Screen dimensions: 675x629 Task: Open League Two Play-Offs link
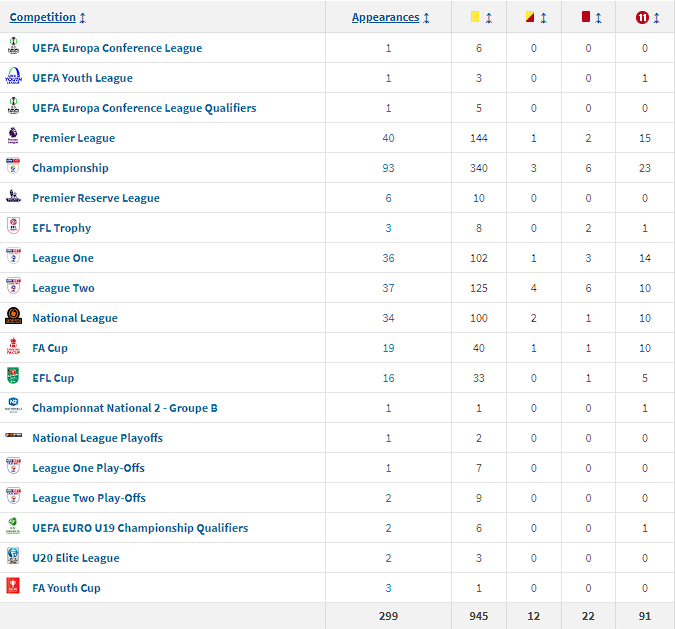click(89, 498)
